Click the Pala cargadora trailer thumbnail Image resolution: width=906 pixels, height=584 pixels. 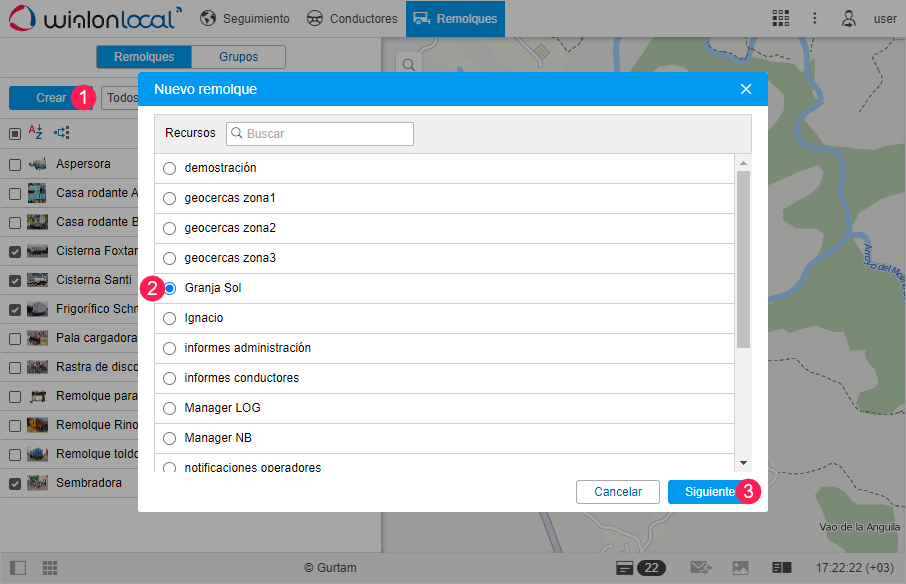point(38,338)
